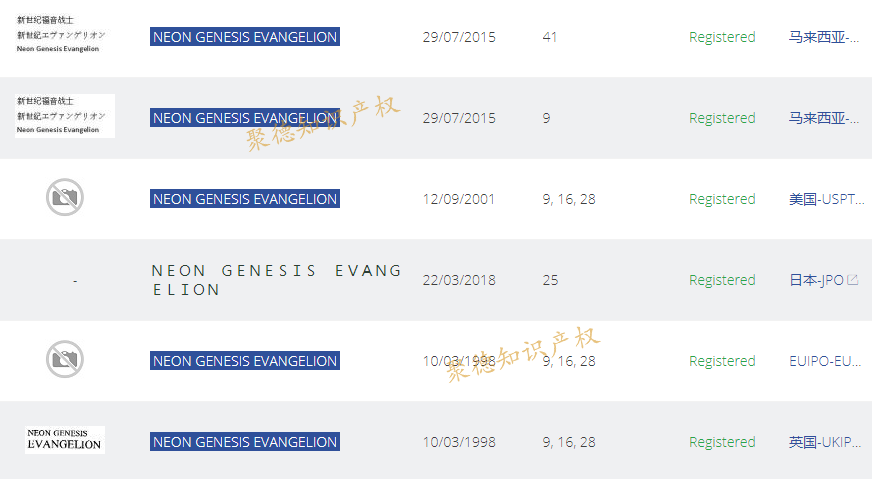Click the external link icon beside 日本-JPO
872x479 pixels.
tap(853, 280)
